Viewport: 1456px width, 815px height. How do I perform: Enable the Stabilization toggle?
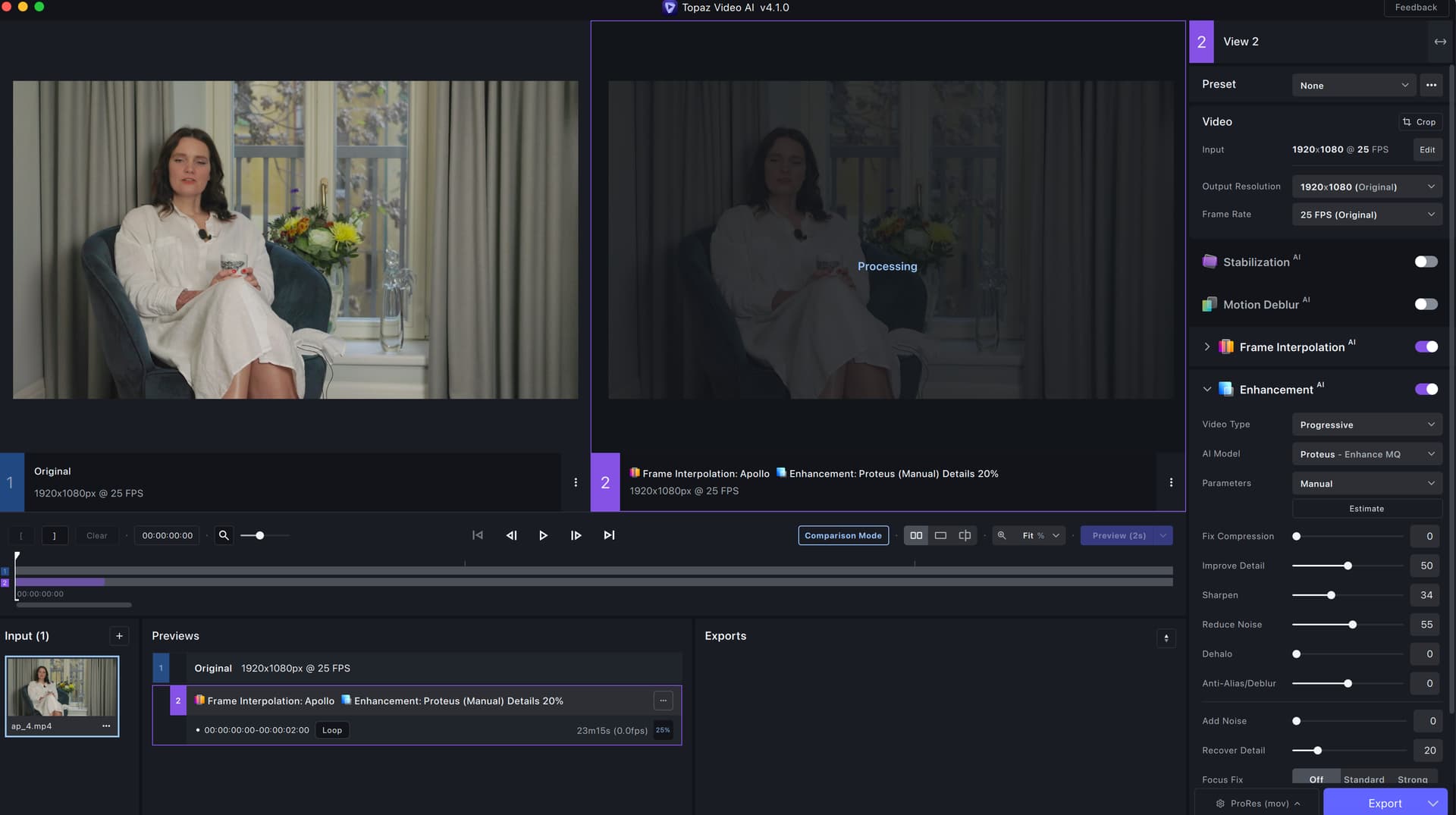point(1426,262)
